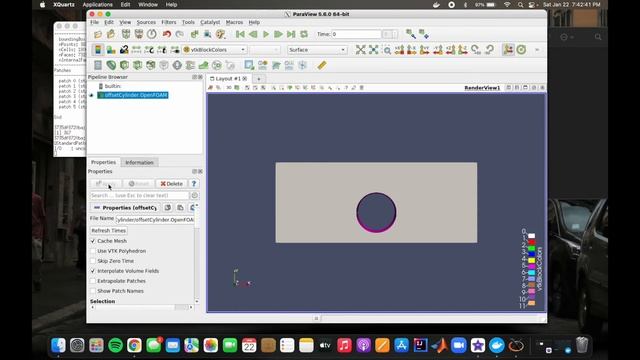This screenshot has height=360, width=640.
Task: Open the Macros menu
Action: (x=234, y=22)
